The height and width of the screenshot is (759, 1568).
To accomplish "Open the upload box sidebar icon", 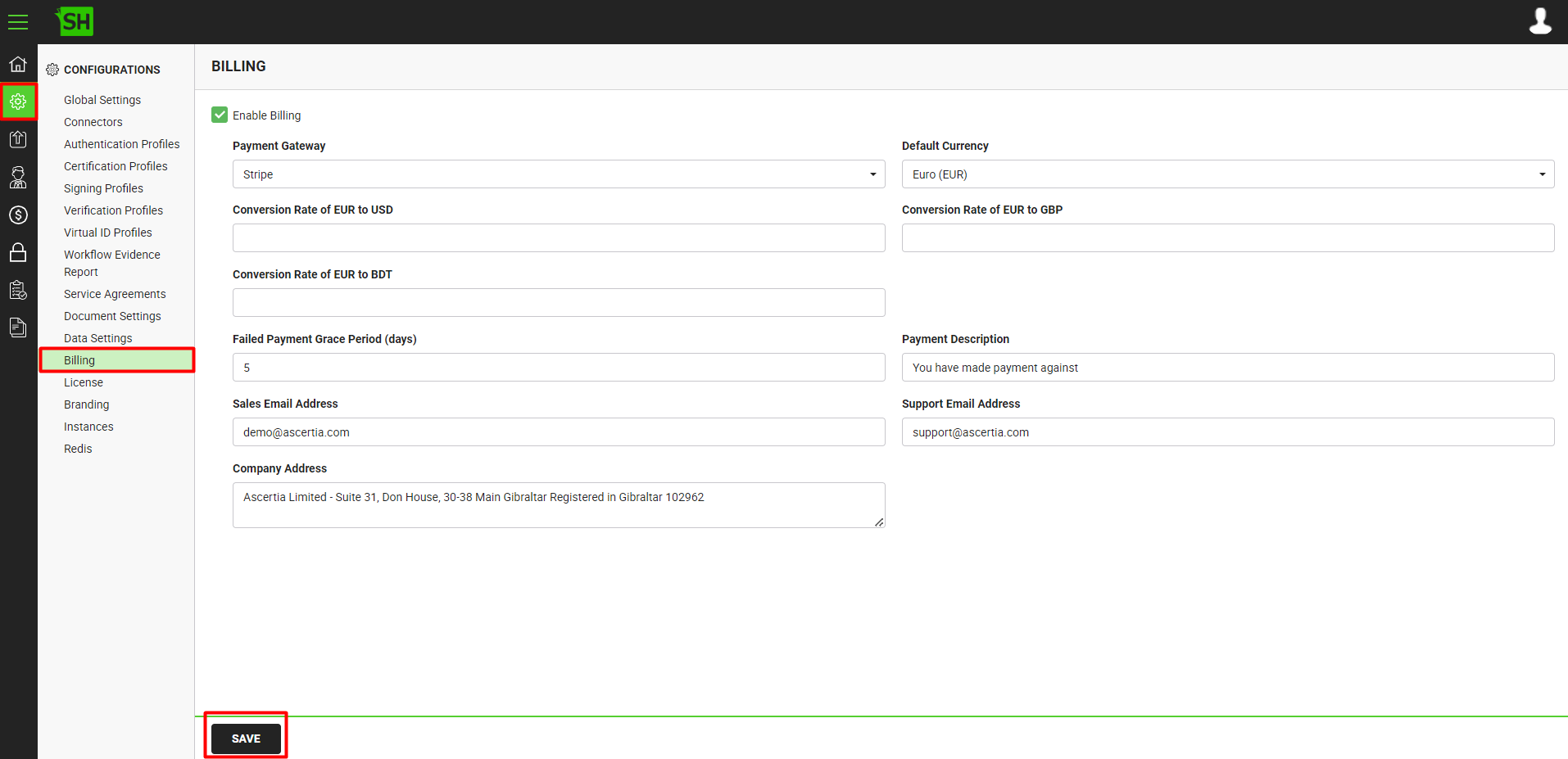I will click(x=18, y=139).
